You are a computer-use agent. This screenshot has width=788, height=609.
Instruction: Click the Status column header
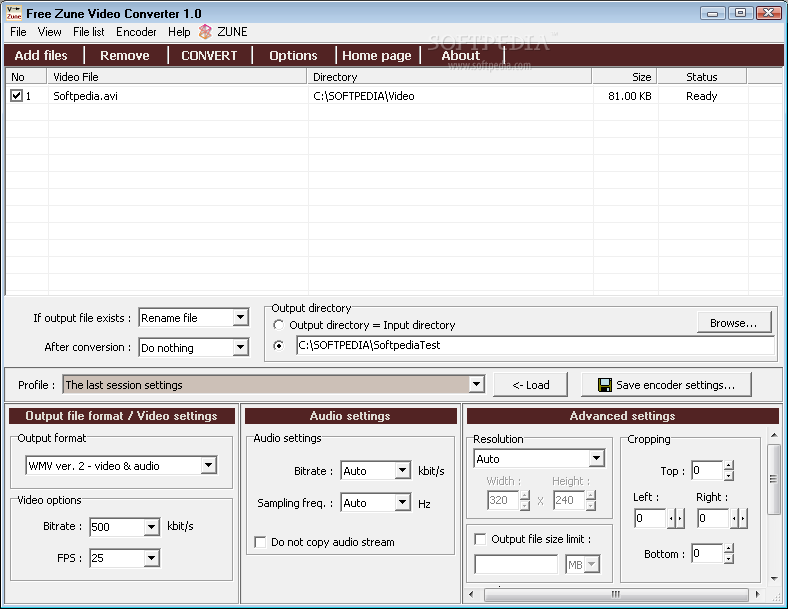702,77
